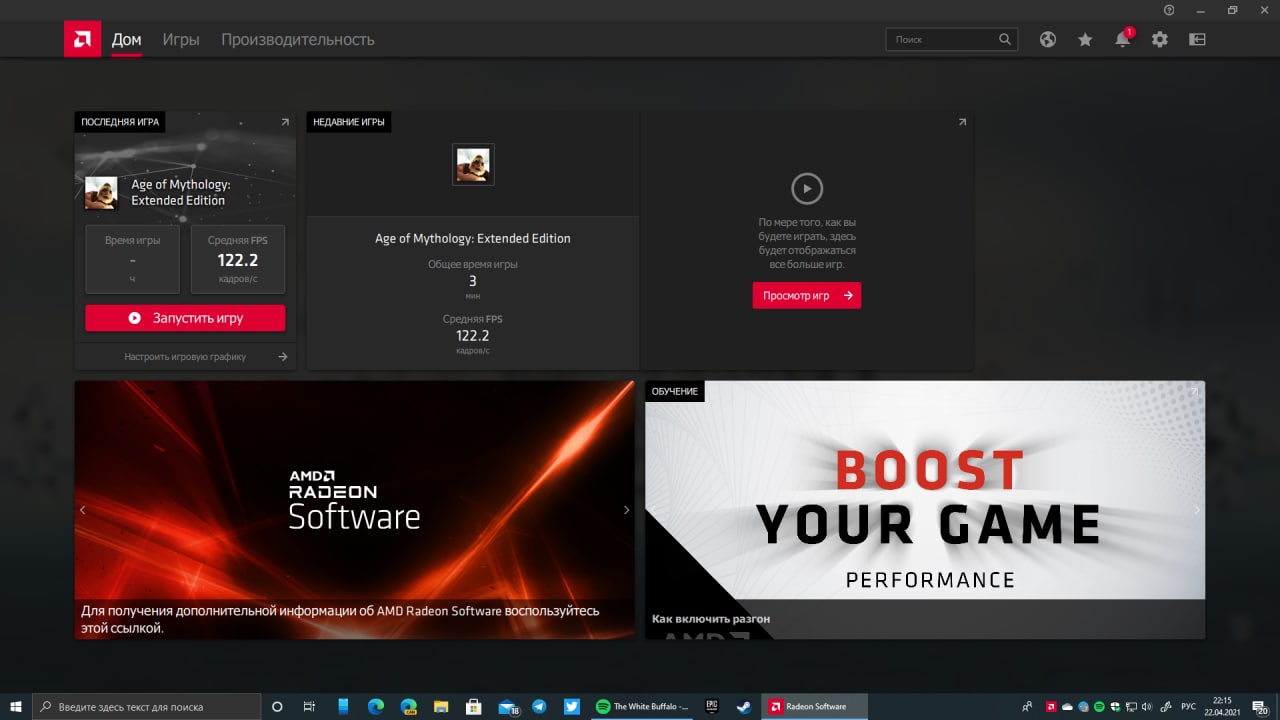Select Age of Mythology icon in recent games
Screen dimensions: 1280x720
click(x=473, y=164)
